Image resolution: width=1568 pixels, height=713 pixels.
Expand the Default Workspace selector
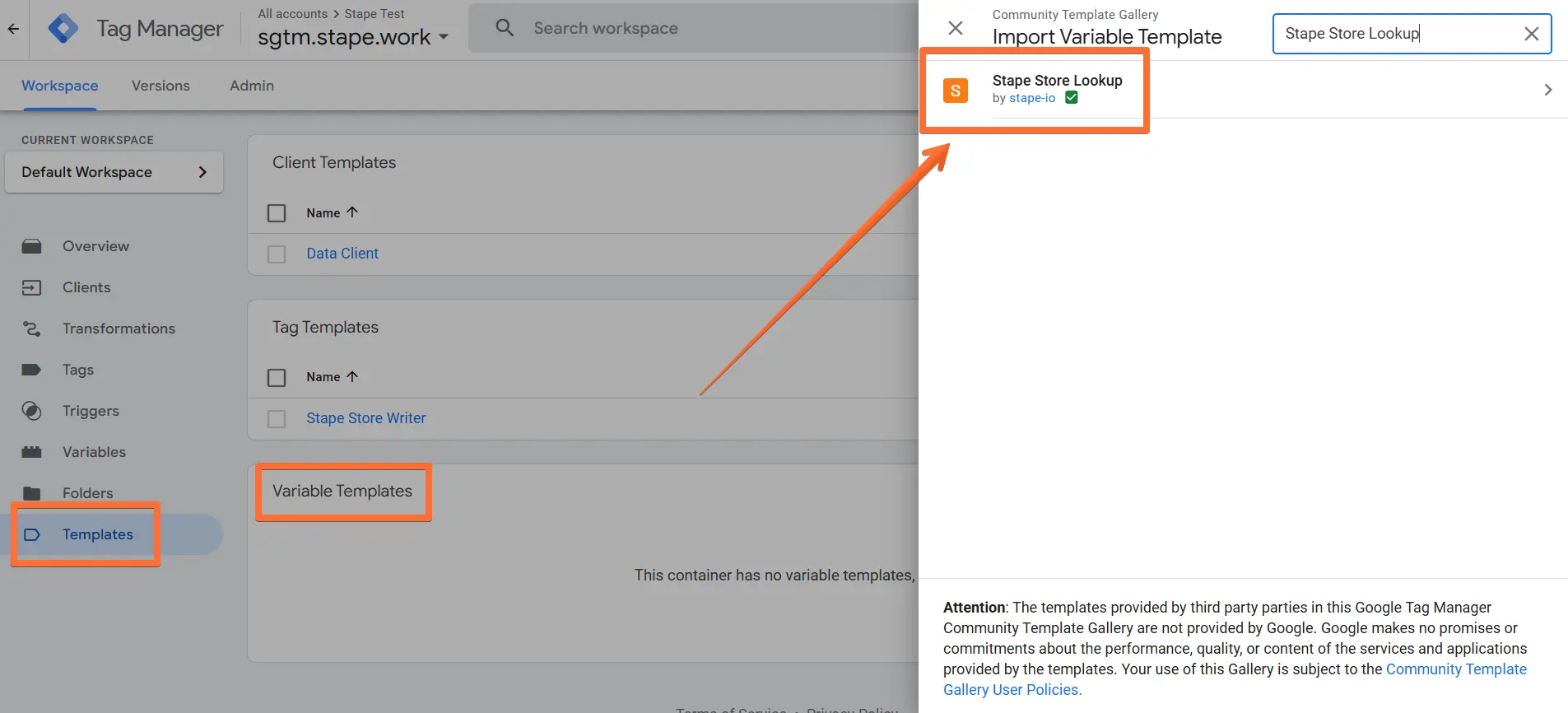(114, 172)
